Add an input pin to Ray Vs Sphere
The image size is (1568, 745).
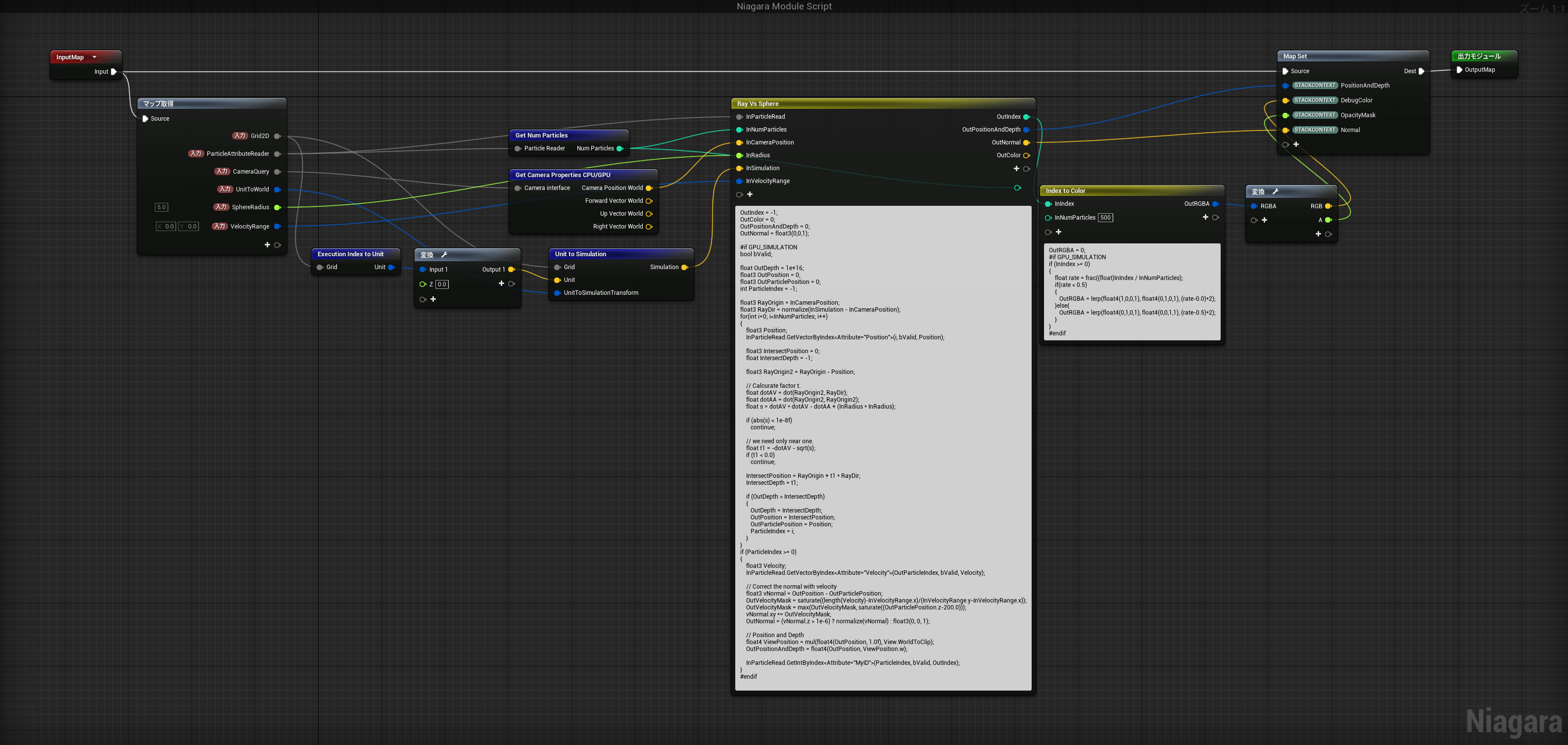click(x=750, y=194)
